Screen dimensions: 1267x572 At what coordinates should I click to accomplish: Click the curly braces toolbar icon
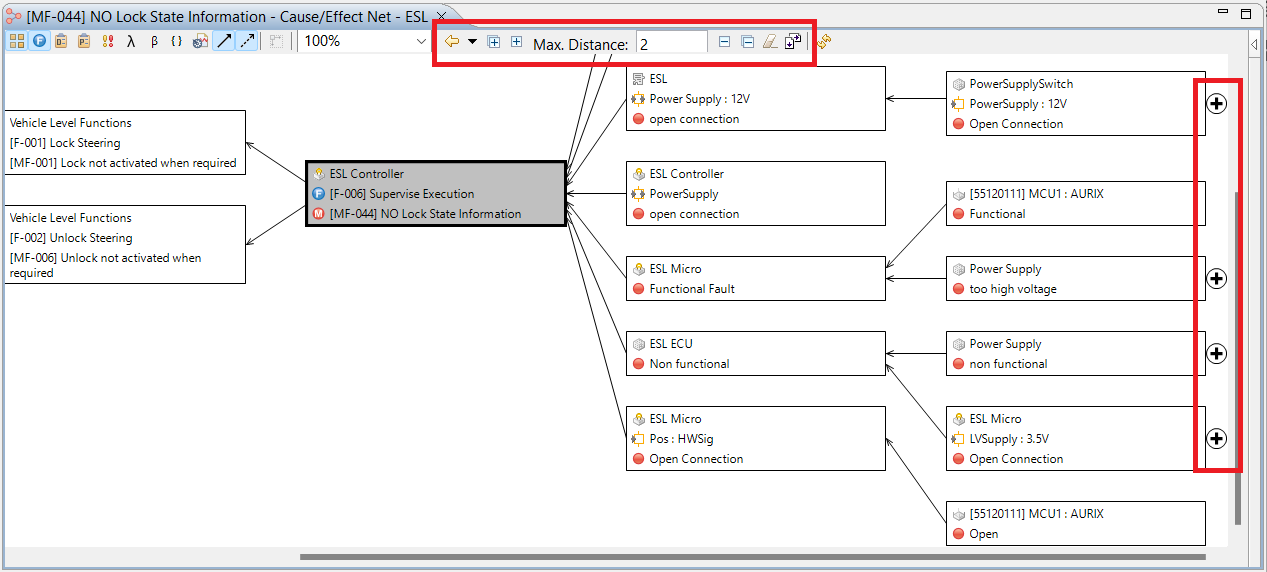coord(176,42)
